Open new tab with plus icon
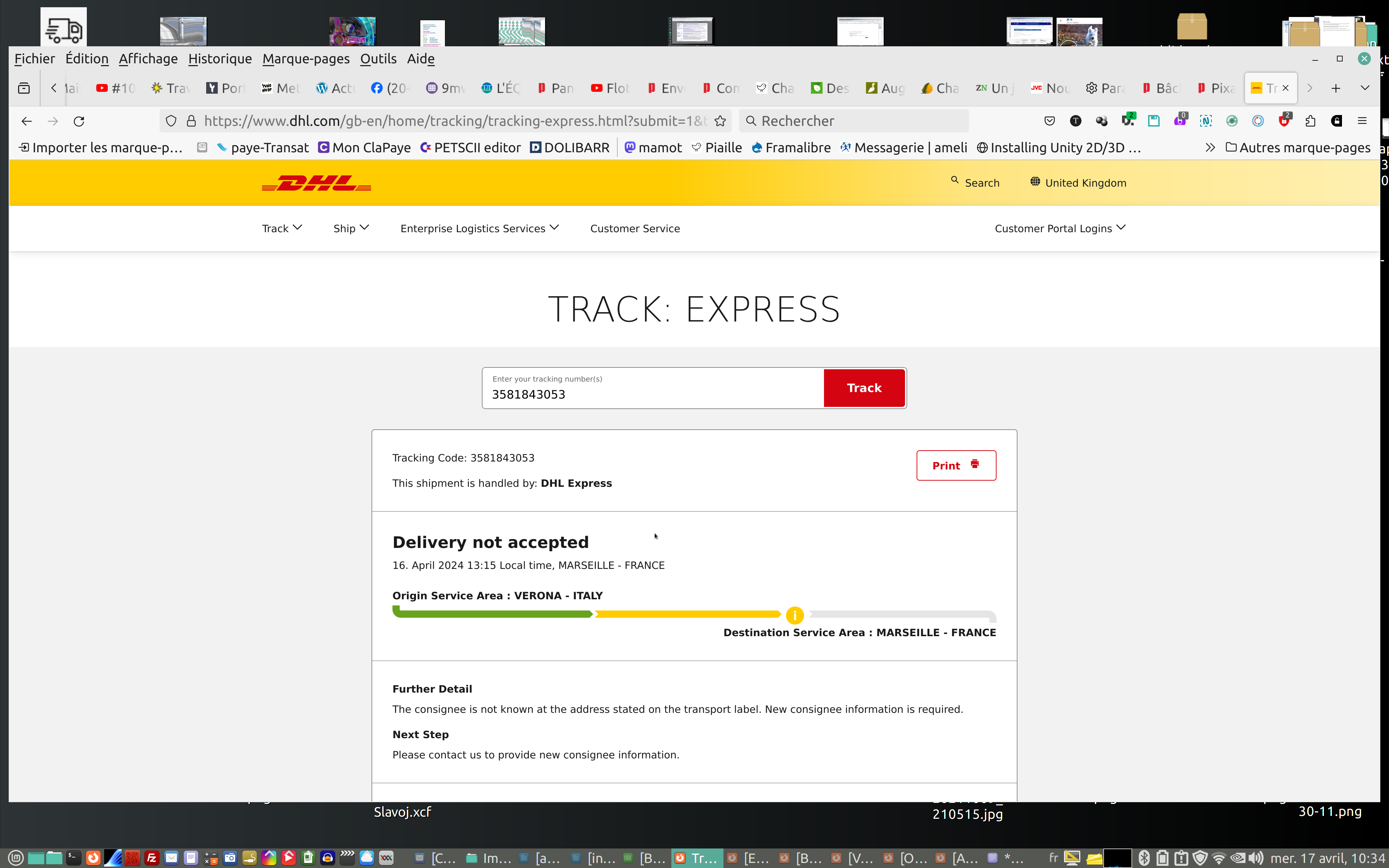 1335,88
